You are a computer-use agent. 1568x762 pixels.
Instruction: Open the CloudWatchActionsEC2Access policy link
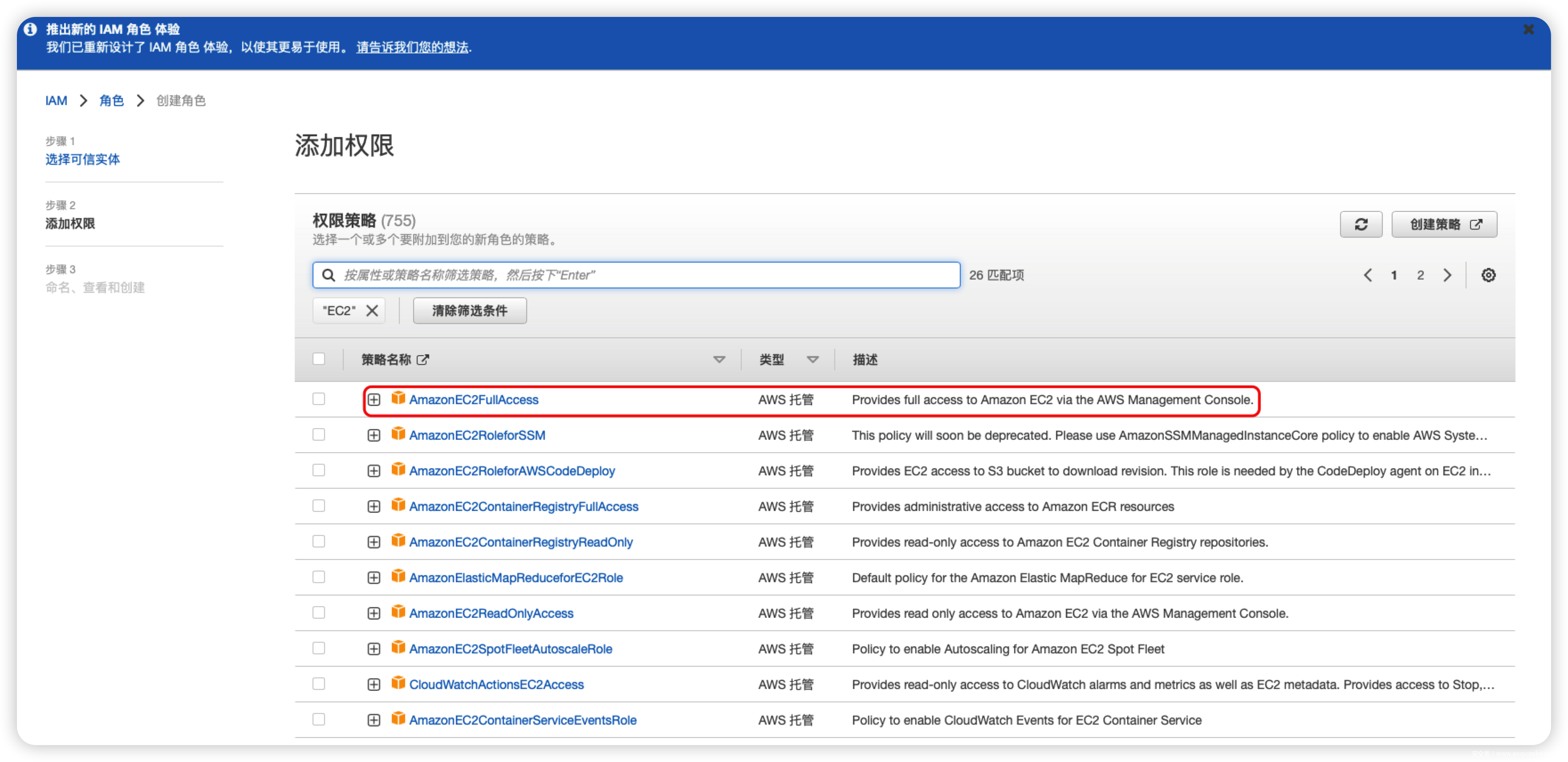(496, 684)
